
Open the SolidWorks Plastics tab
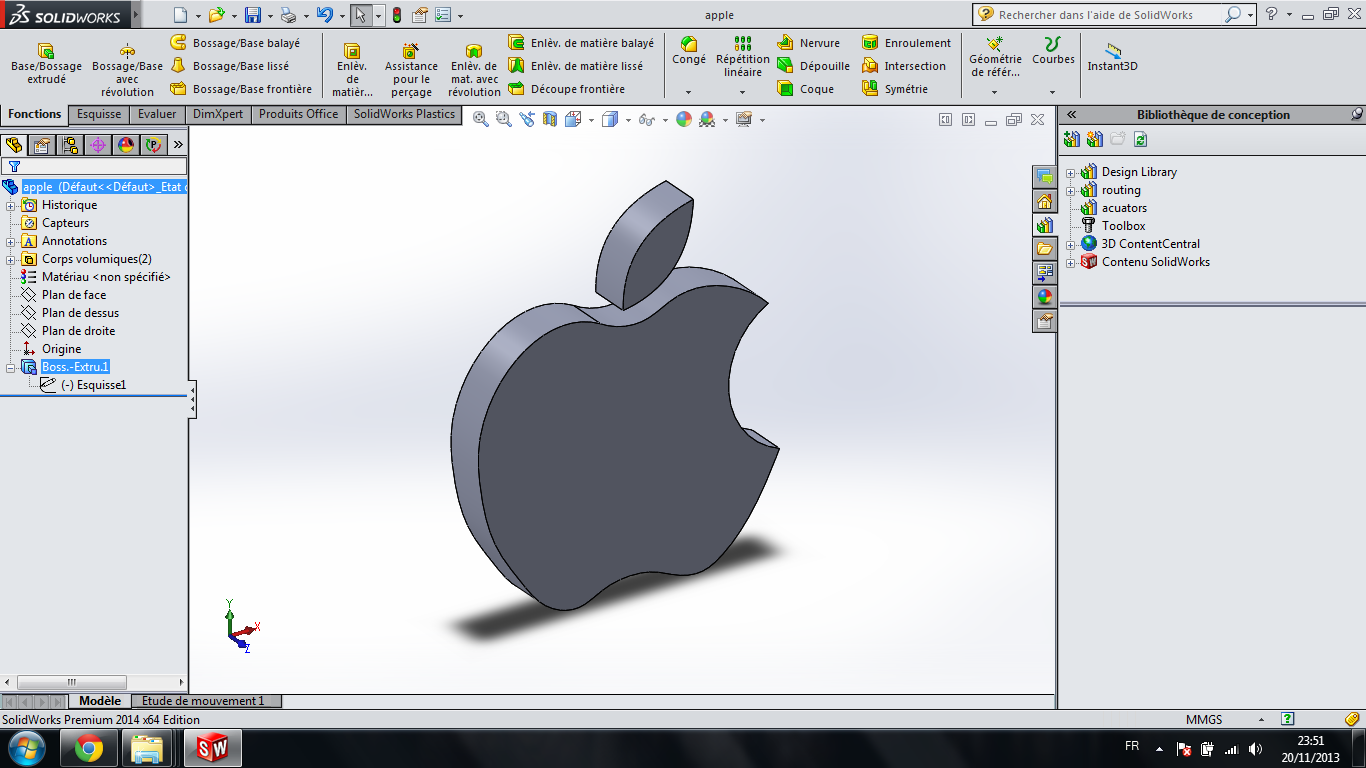point(404,114)
